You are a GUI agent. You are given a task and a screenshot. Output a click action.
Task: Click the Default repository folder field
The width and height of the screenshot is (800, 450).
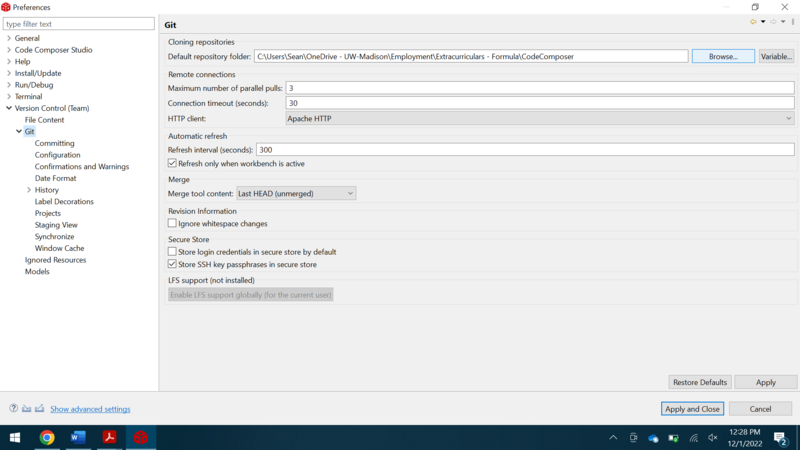pyautogui.click(x=471, y=56)
